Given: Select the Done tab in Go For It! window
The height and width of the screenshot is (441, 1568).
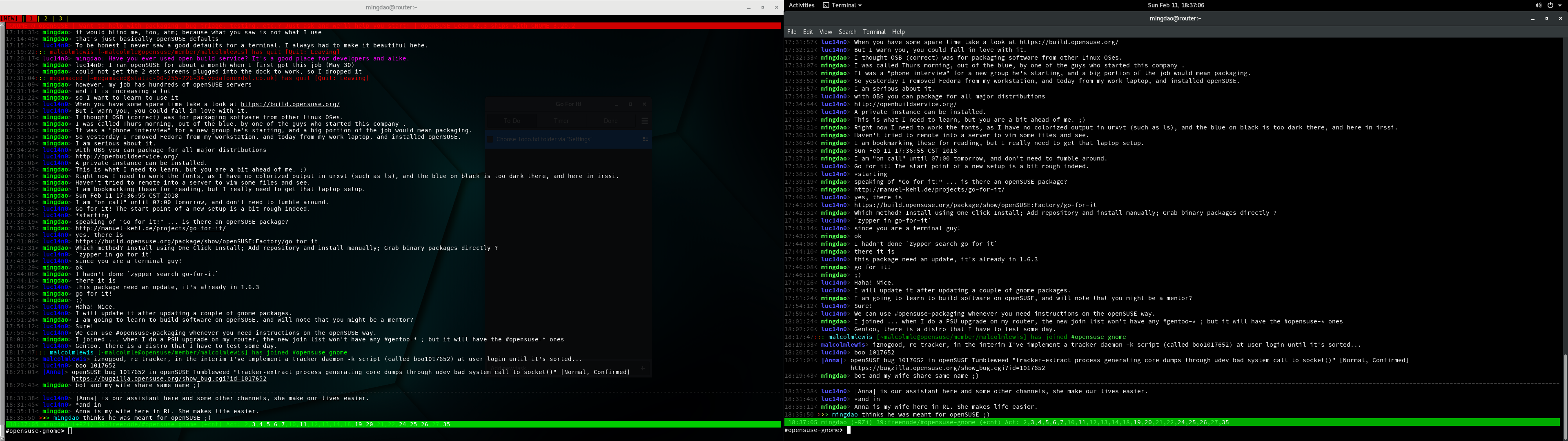Looking at the screenshot, I should (610, 120).
